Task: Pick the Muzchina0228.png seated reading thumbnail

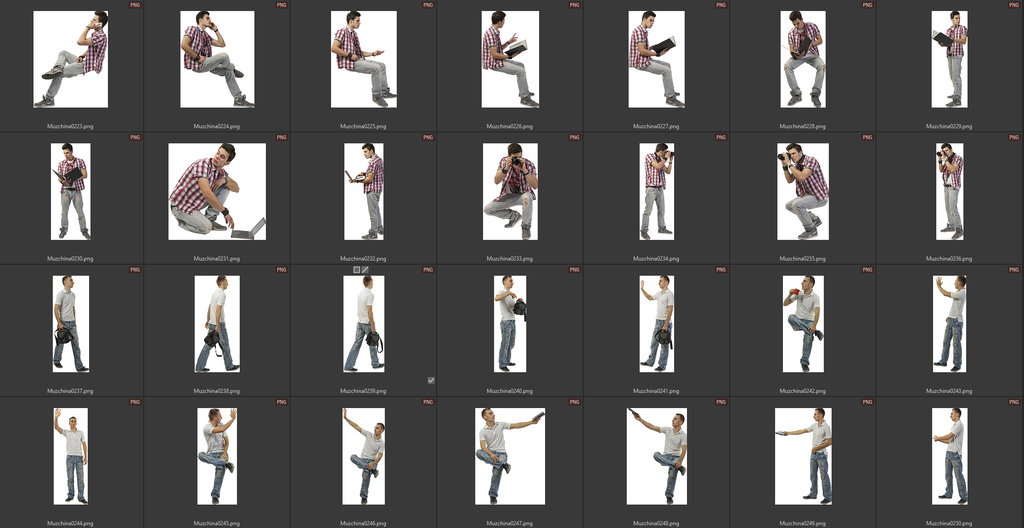Action: [803, 59]
